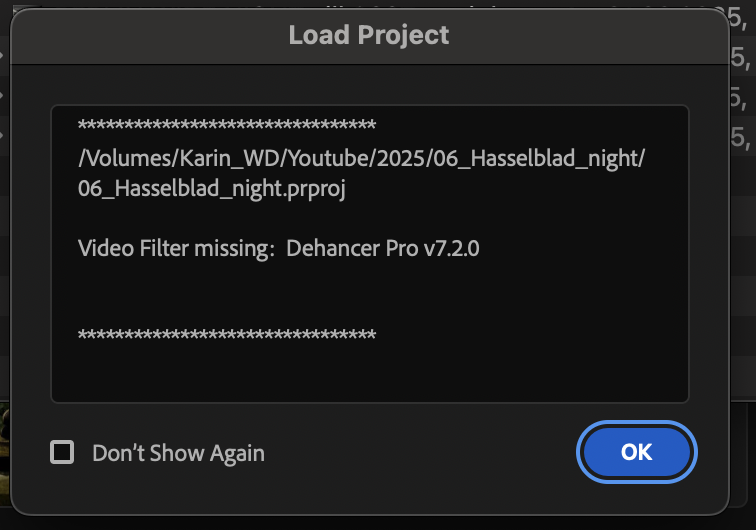Click the /Volumes prefix of the path

pyautogui.click(x=112, y=161)
